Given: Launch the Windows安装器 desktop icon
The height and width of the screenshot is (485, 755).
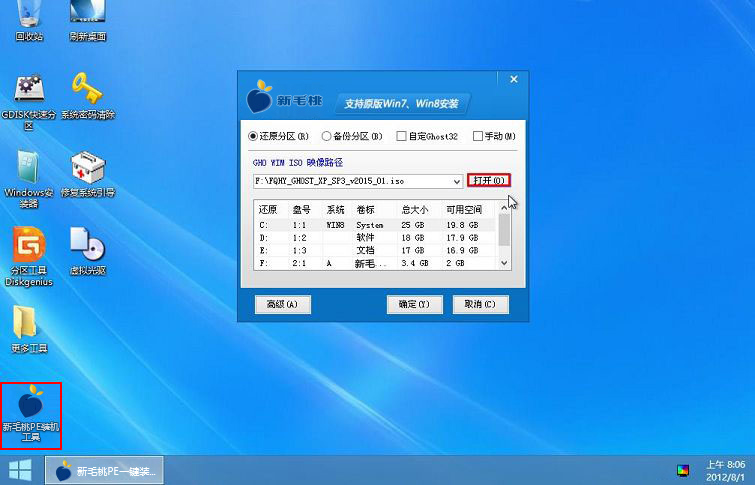Looking at the screenshot, I should [x=29, y=179].
